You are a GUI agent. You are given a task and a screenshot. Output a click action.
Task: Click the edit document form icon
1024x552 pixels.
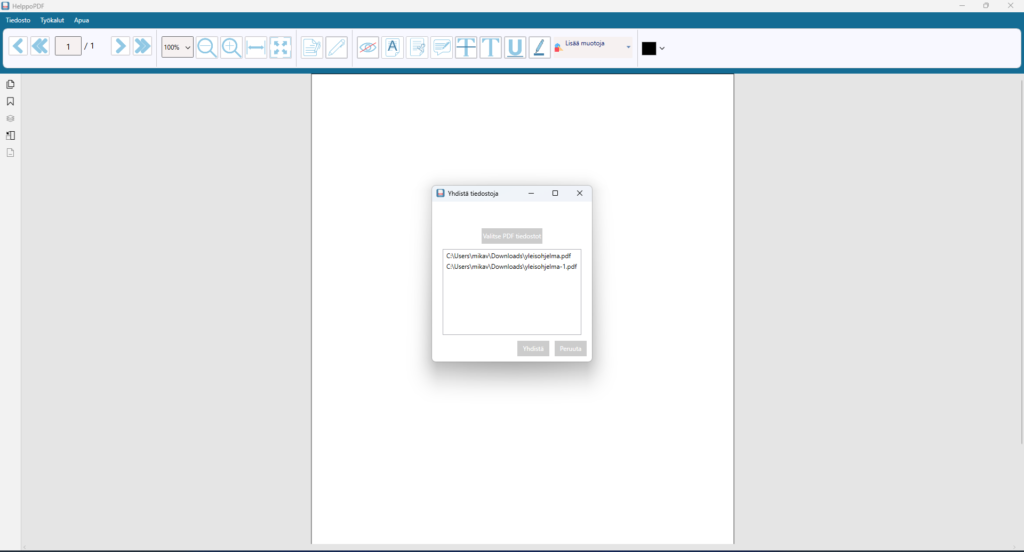[312, 48]
